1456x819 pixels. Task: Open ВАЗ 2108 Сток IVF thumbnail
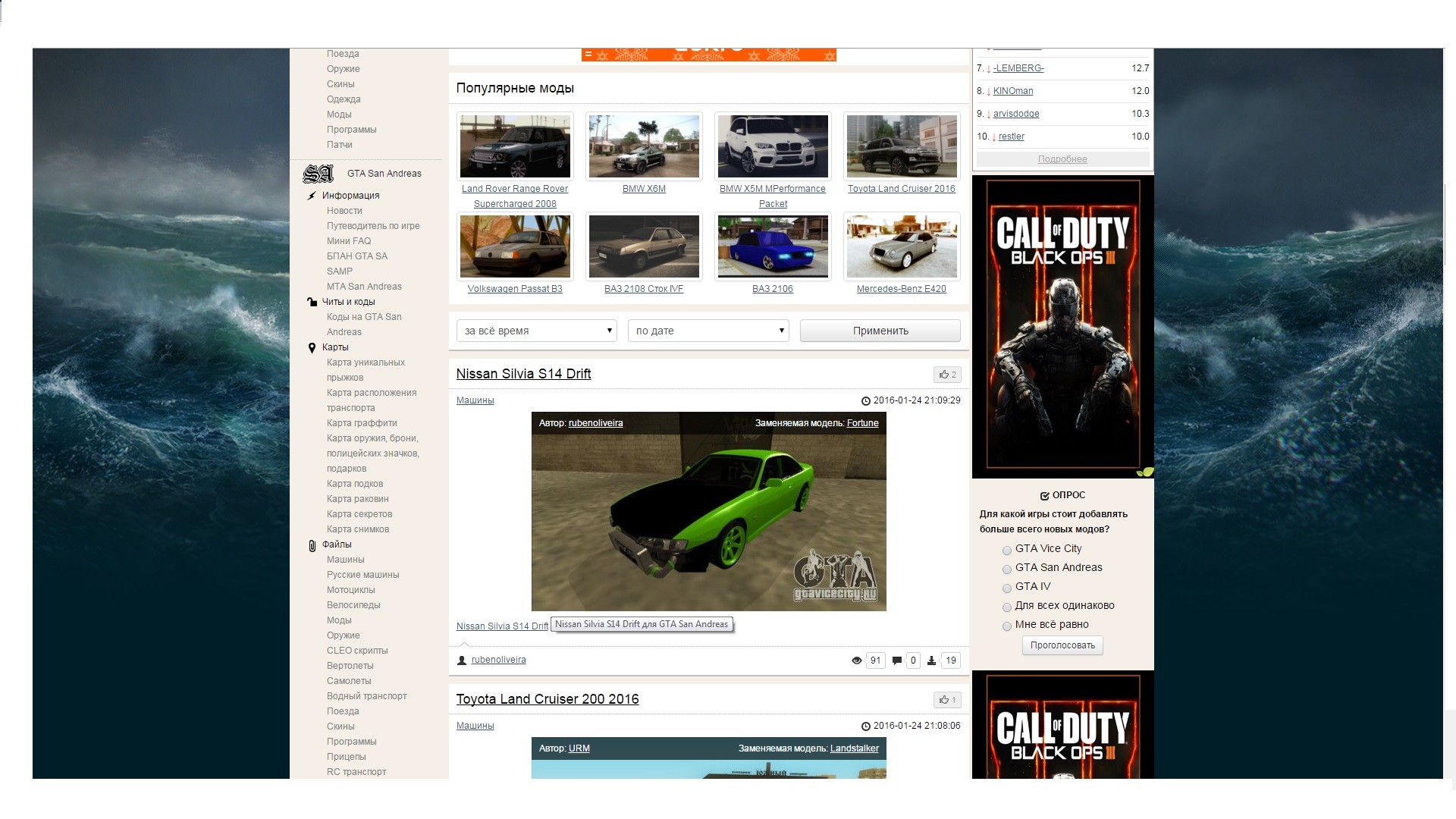point(644,246)
